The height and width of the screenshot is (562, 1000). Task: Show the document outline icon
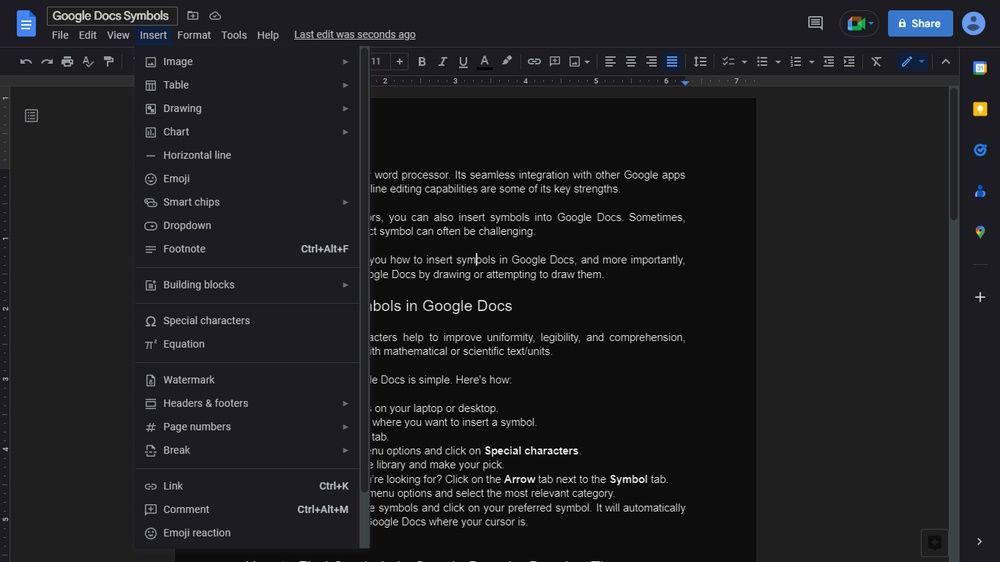pyautogui.click(x=31, y=115)
